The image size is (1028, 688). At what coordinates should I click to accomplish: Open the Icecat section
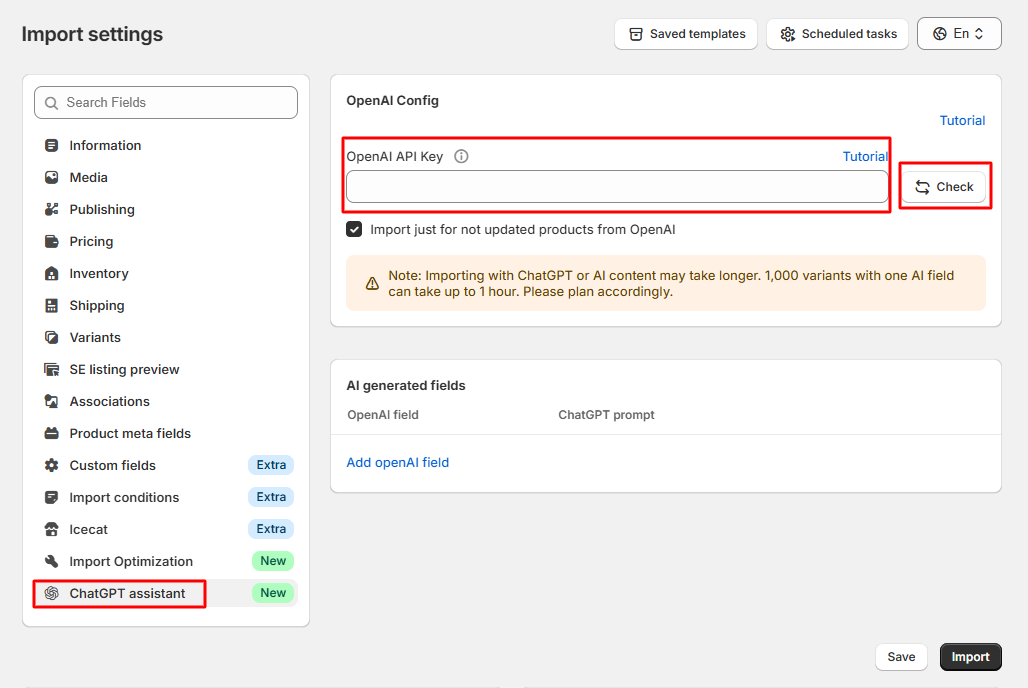coord(166,529)
